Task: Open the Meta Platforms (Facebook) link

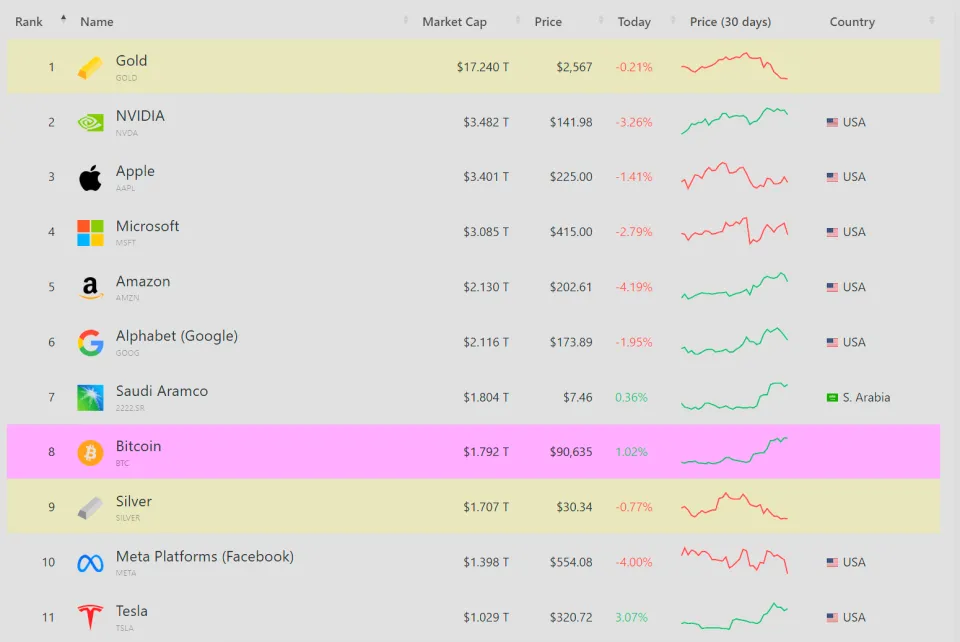Action: click(x=204, y=556)
